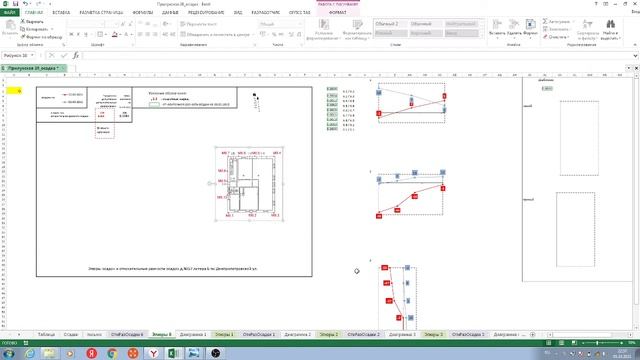Viewport: 640px width, 360px height.
Task: Apply the Обычный 2 cell style
Action: pyautogui.click(x=391, y=24)
